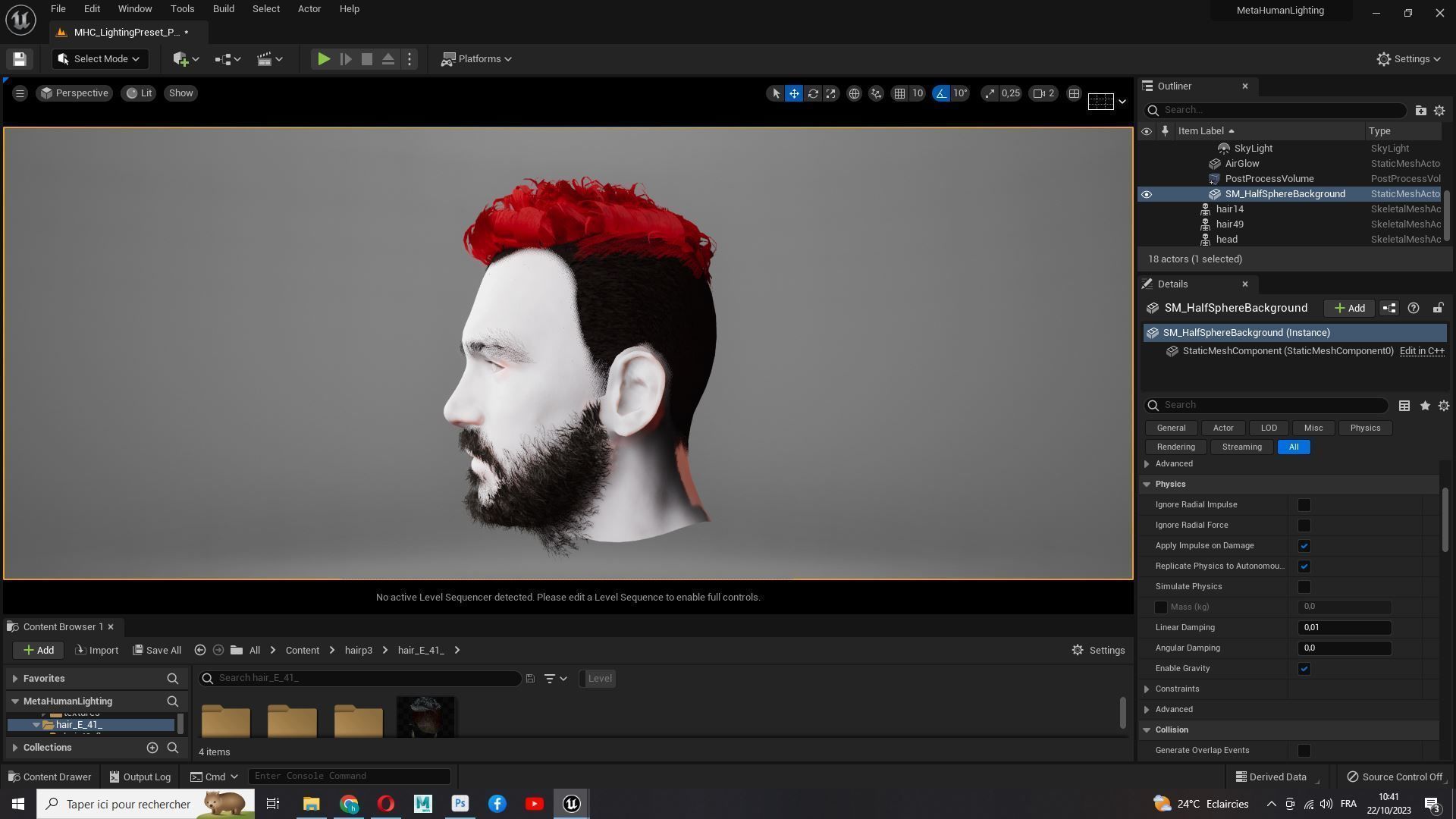
Task: Open the Build menu
Action: coord(223,9)
